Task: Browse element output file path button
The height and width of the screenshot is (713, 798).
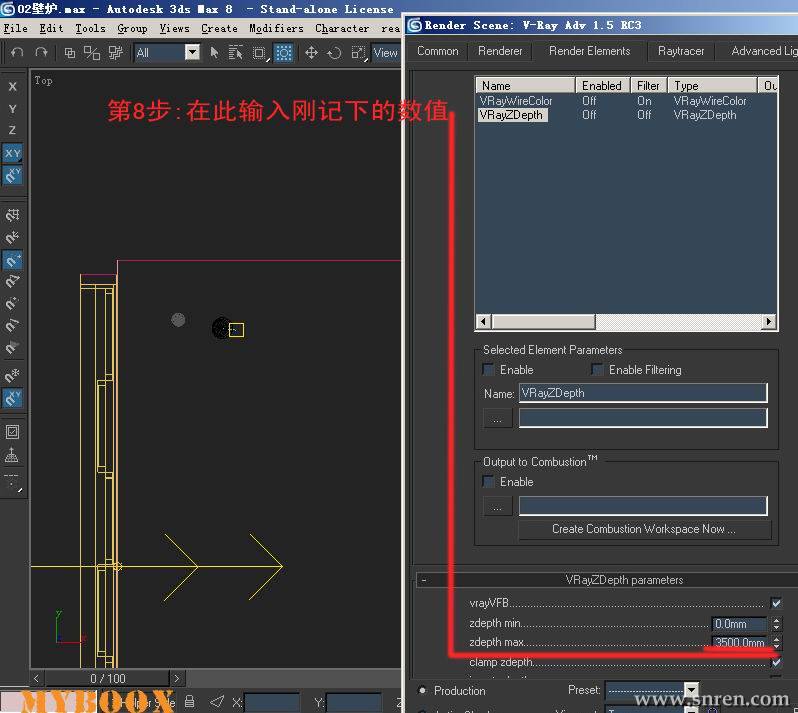Action: click(x=497, y=419)
